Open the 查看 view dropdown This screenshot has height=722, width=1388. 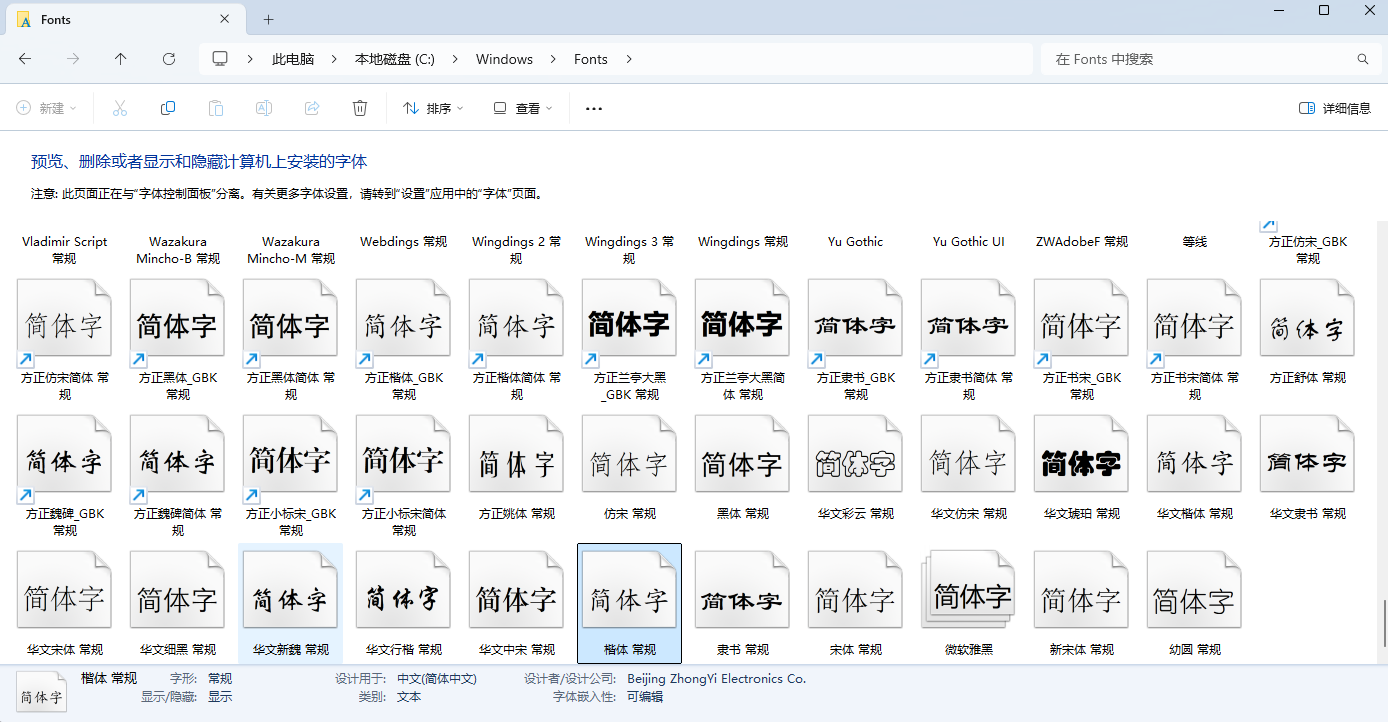coord(522,108)
